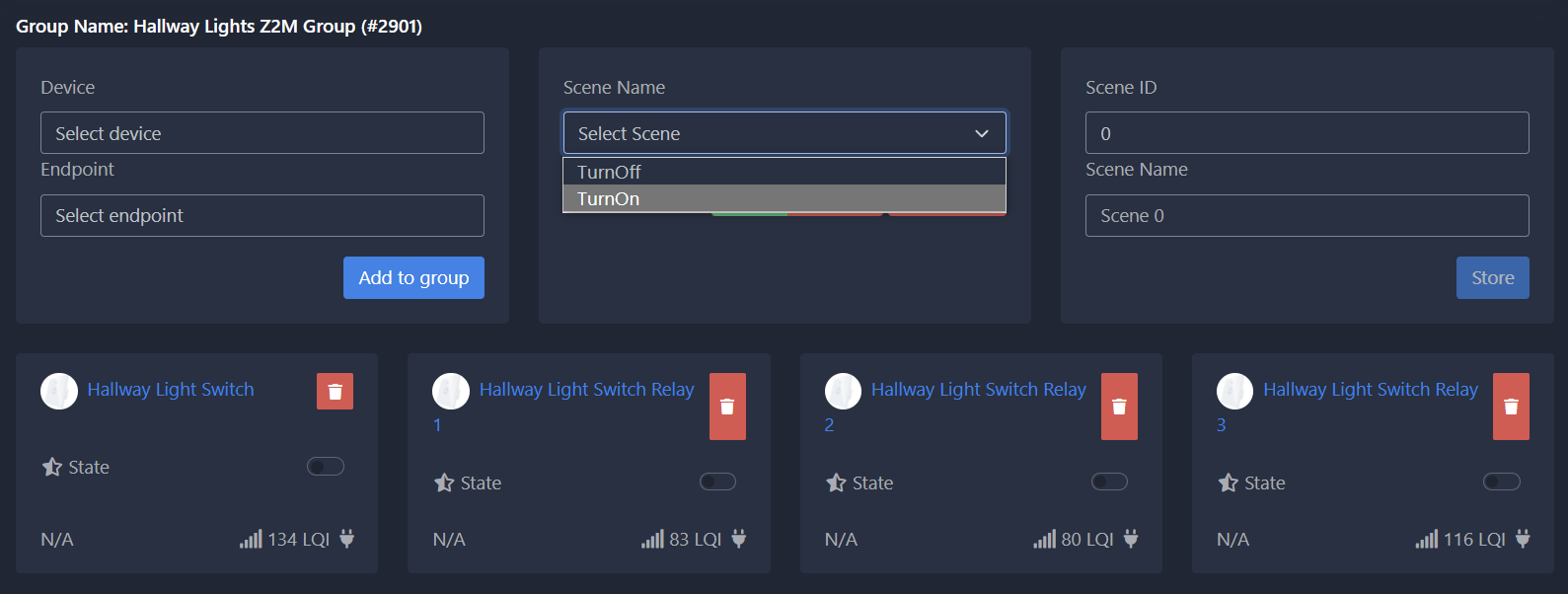Collapse the Select Scene dropdown
The width and height of the screenshot is (1568, 594).
click(784, 133)
